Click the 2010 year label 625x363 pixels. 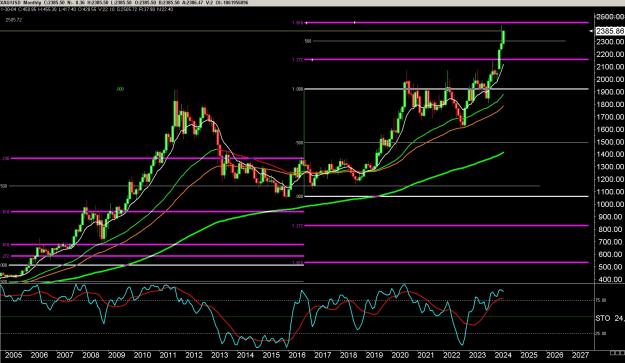(142, 355)
